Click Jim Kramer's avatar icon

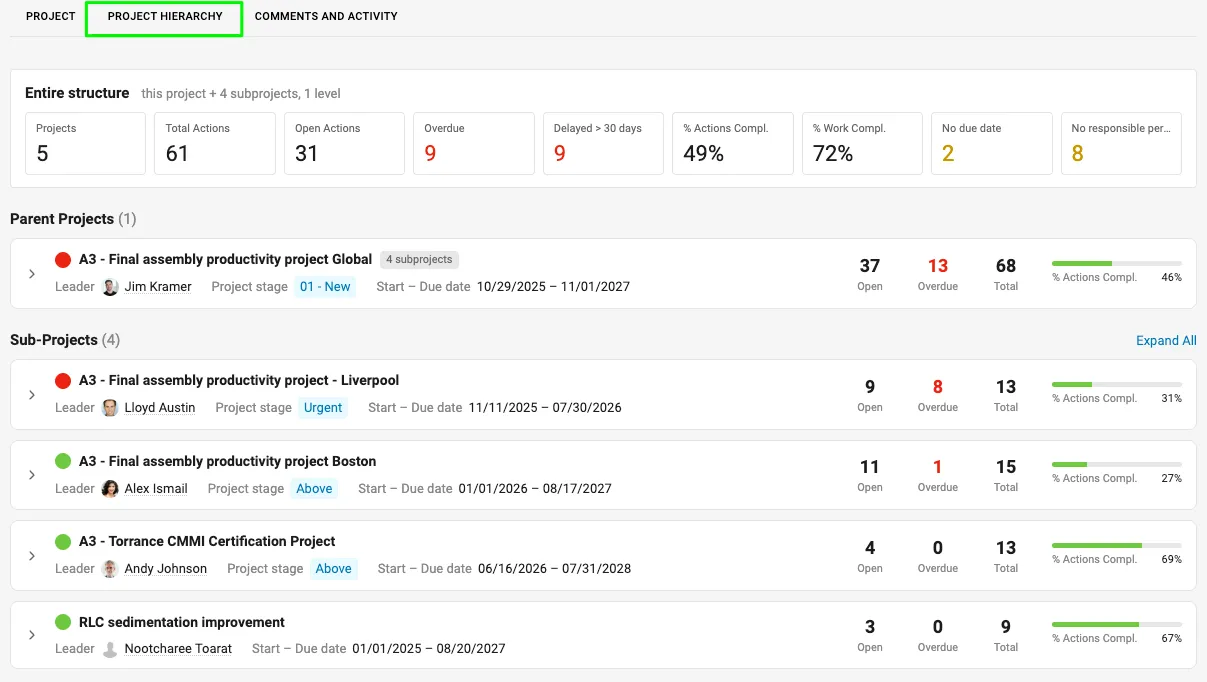110,287
